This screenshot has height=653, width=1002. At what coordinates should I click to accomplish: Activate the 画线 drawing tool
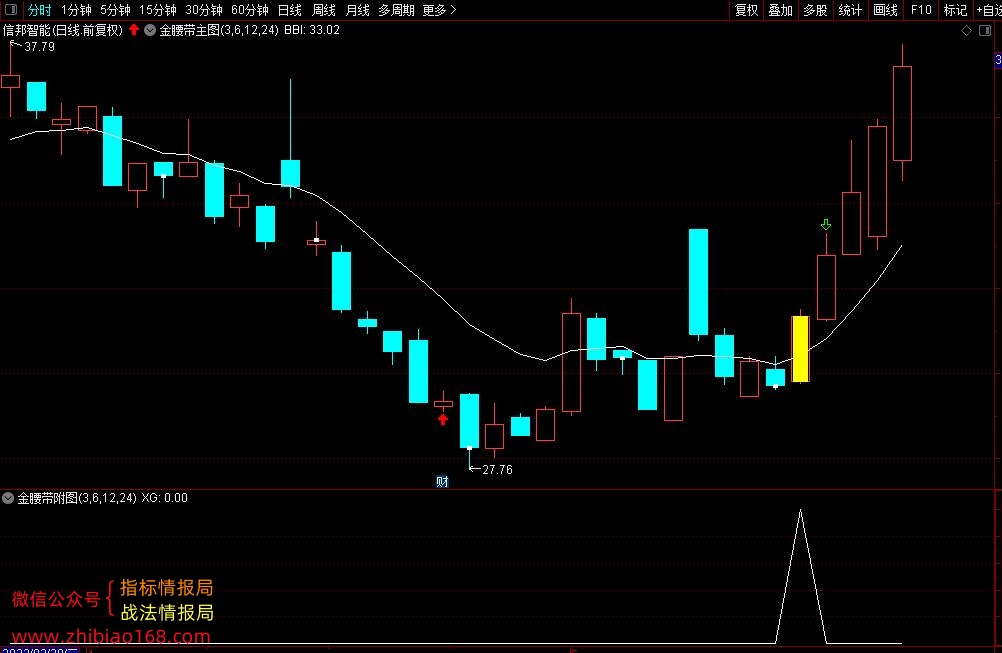click(x=885, y=10)
